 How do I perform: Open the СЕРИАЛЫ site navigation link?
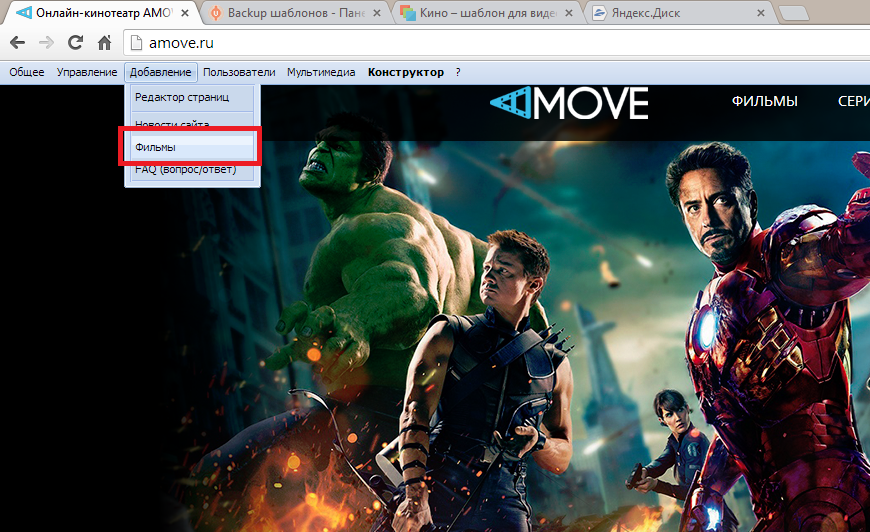[853, 101]
